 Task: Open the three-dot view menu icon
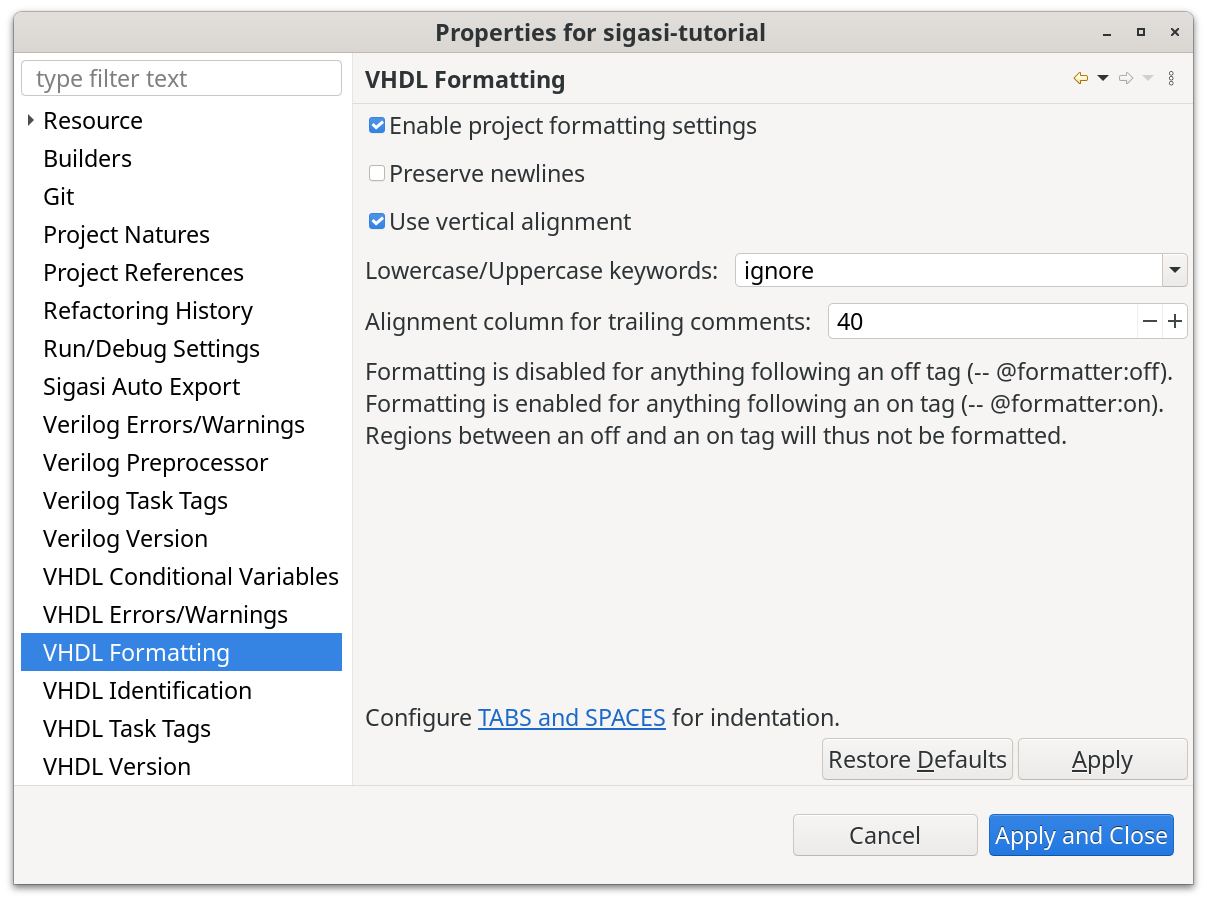(x=1172, y=79)
